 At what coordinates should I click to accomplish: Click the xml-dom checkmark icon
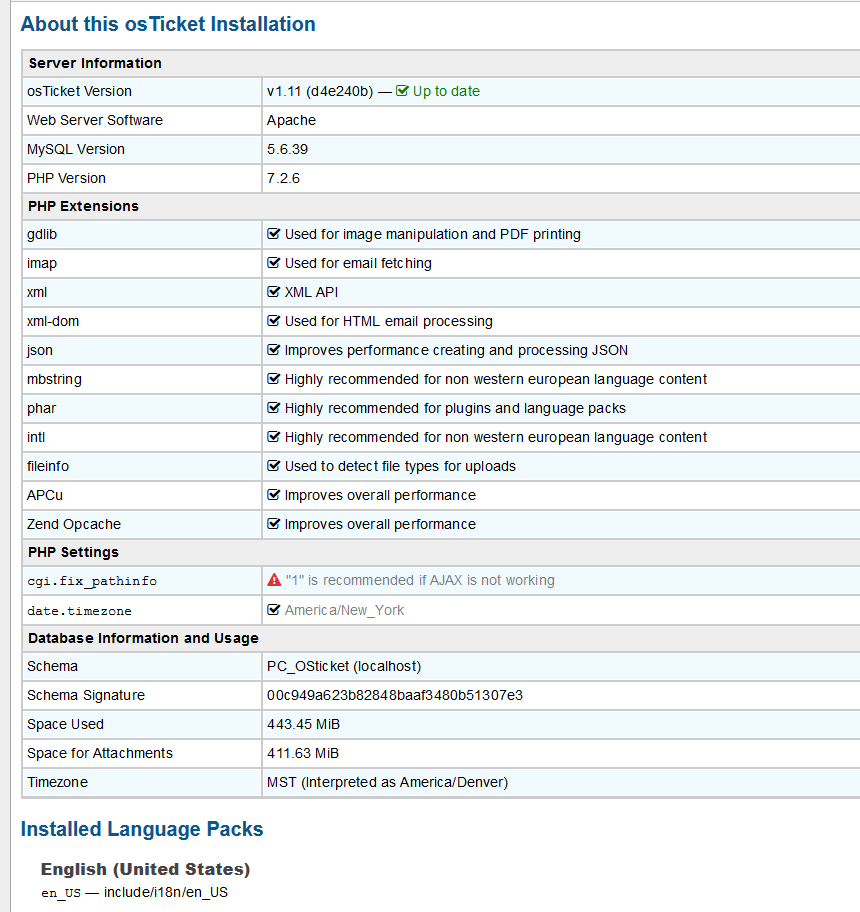coord(274,321)
